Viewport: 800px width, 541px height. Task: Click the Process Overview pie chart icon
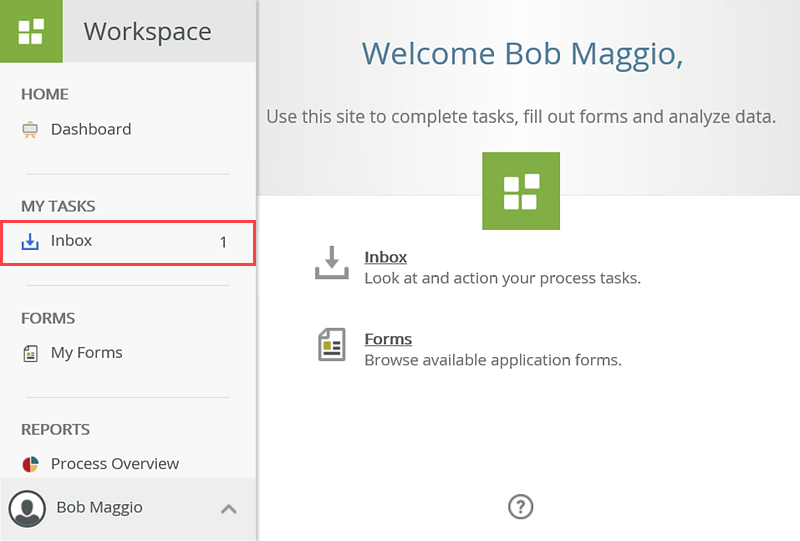pos(30,465)
